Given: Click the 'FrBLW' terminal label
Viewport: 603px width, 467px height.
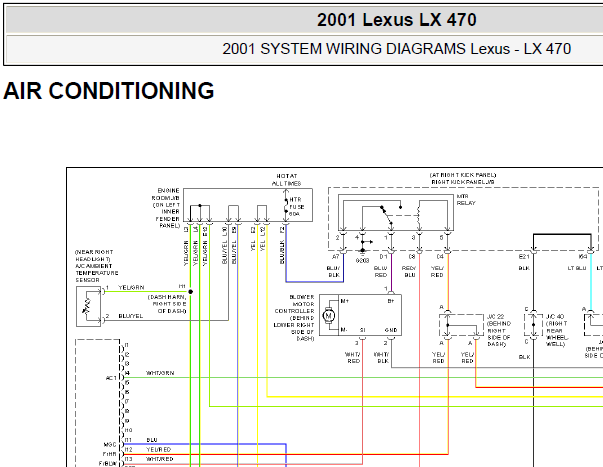Looking at the screenshot, I should pos(108,464).
